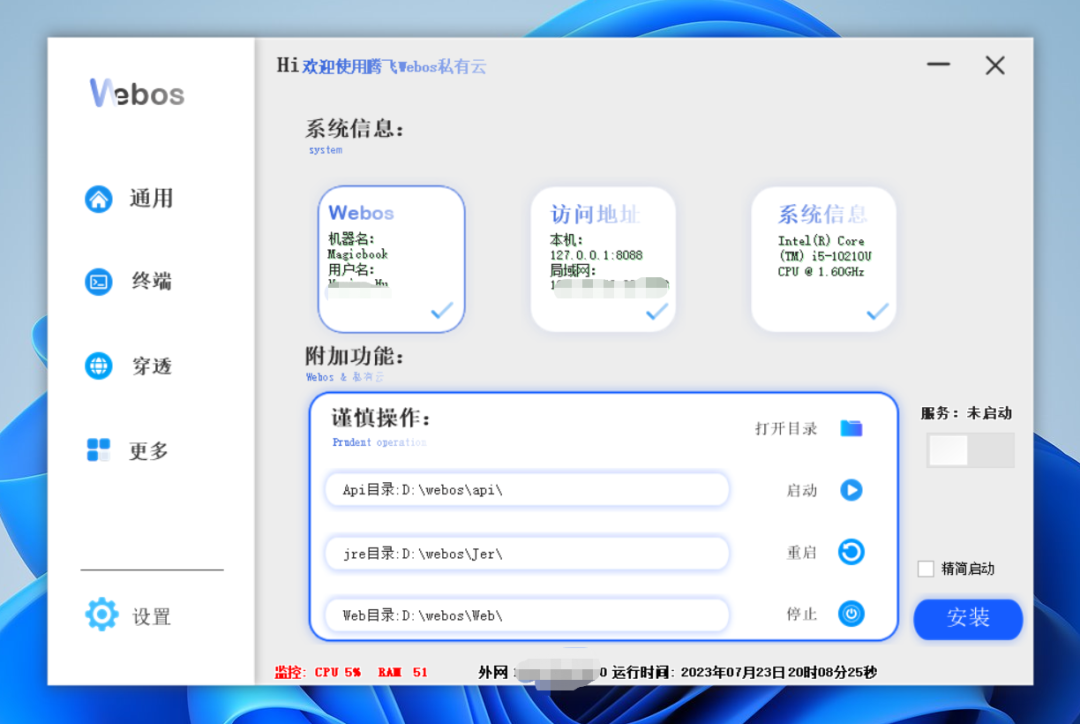Click the 启动 label

pos(802,490)
